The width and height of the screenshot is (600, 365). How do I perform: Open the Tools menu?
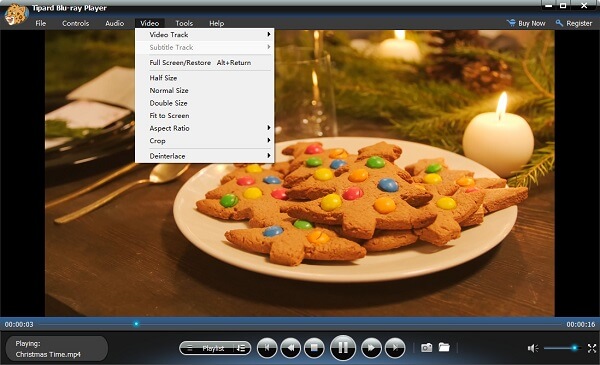(184, 23)
